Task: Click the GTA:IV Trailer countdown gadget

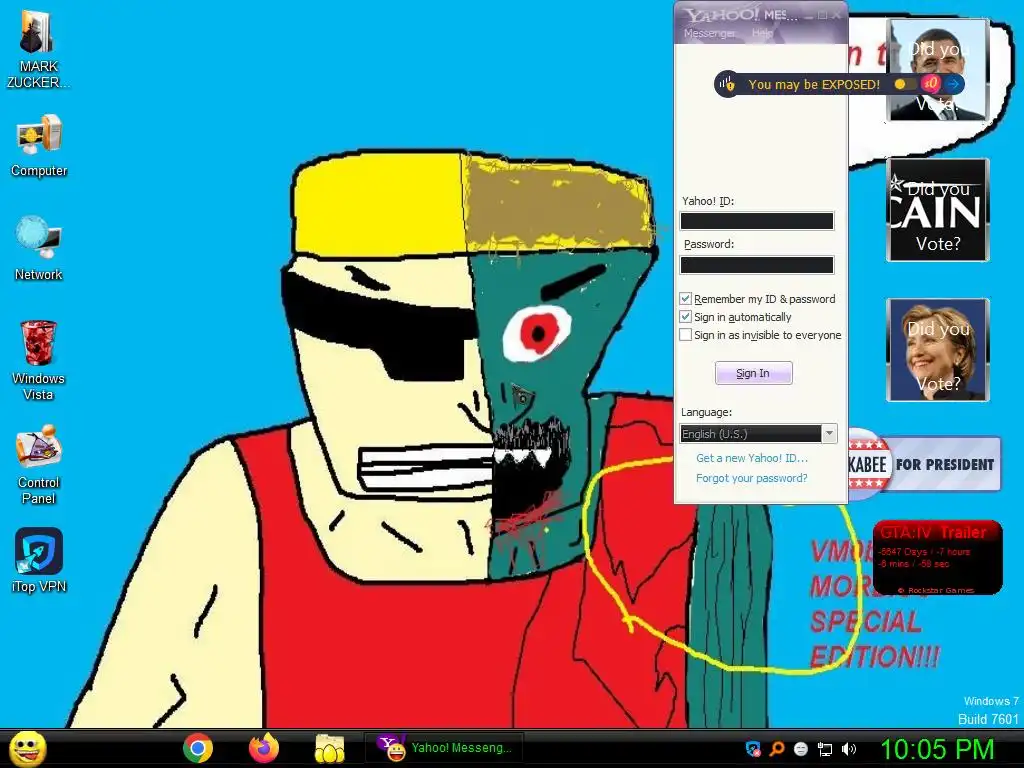Action: click(937, 557)
